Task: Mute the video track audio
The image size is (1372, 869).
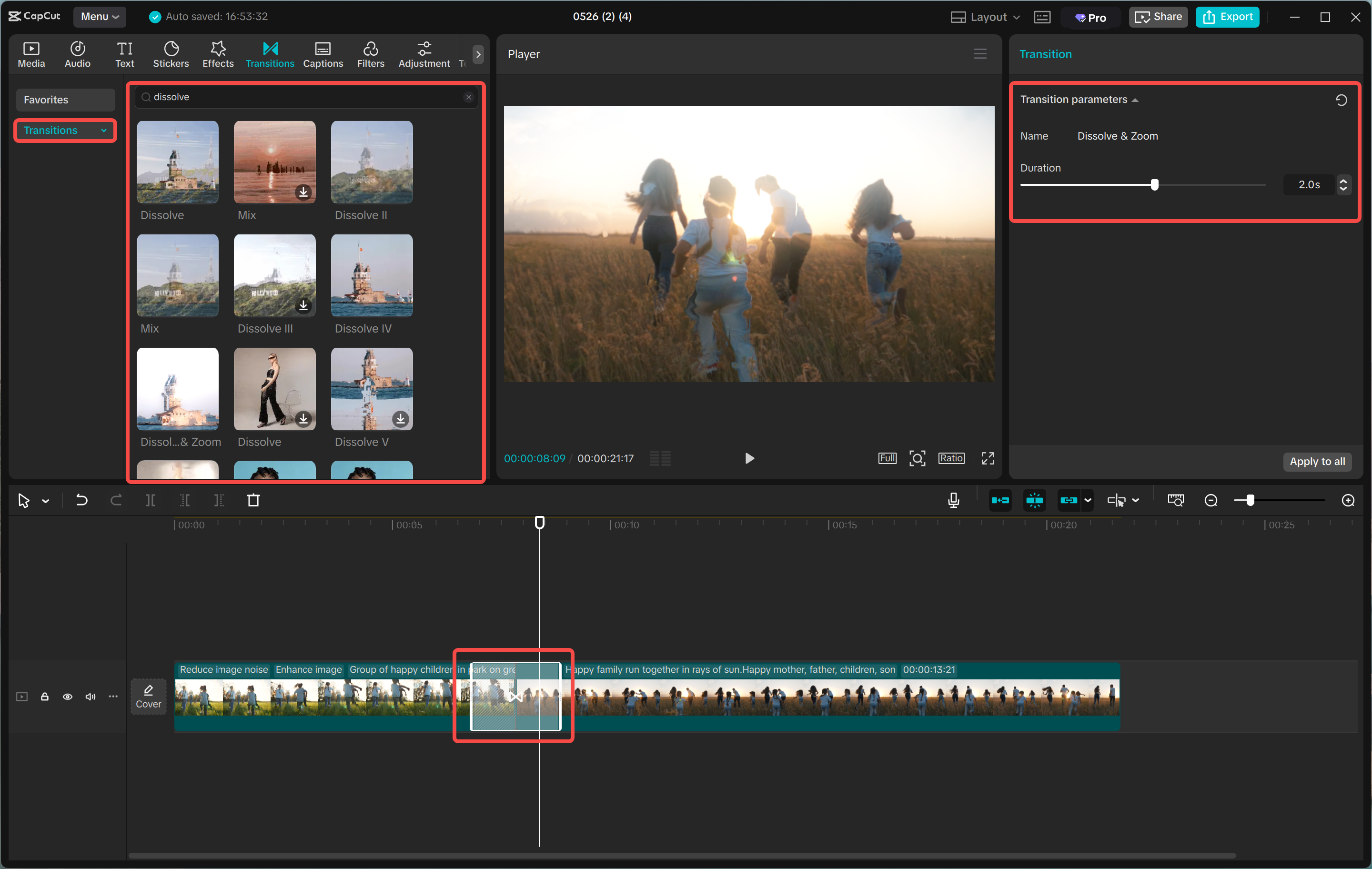Action: point(90,697)
